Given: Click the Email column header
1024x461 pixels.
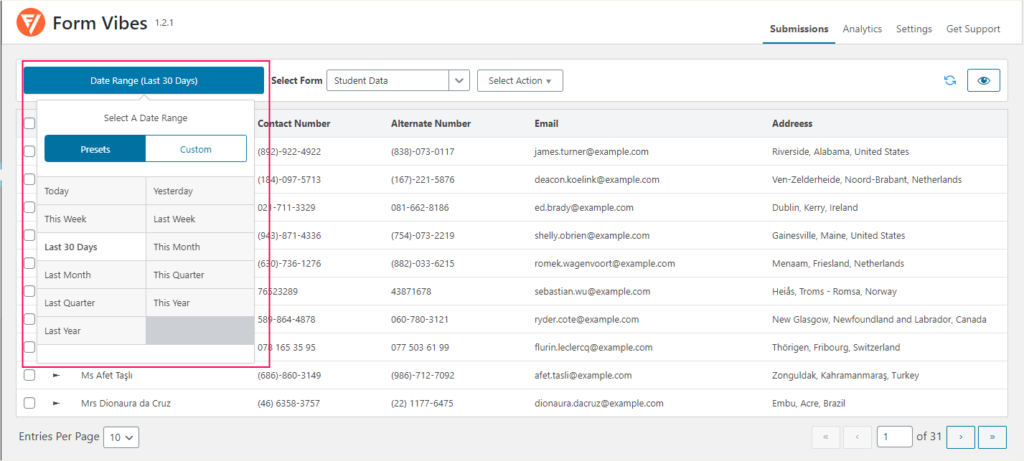Looking at the screenshot, I should point(546,123).
